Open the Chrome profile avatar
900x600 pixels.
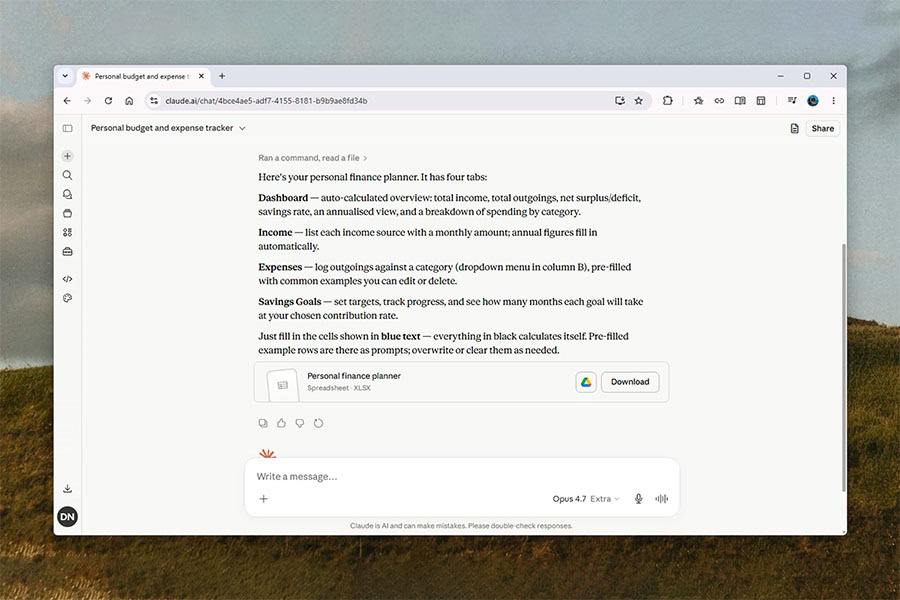coord(813,100)
